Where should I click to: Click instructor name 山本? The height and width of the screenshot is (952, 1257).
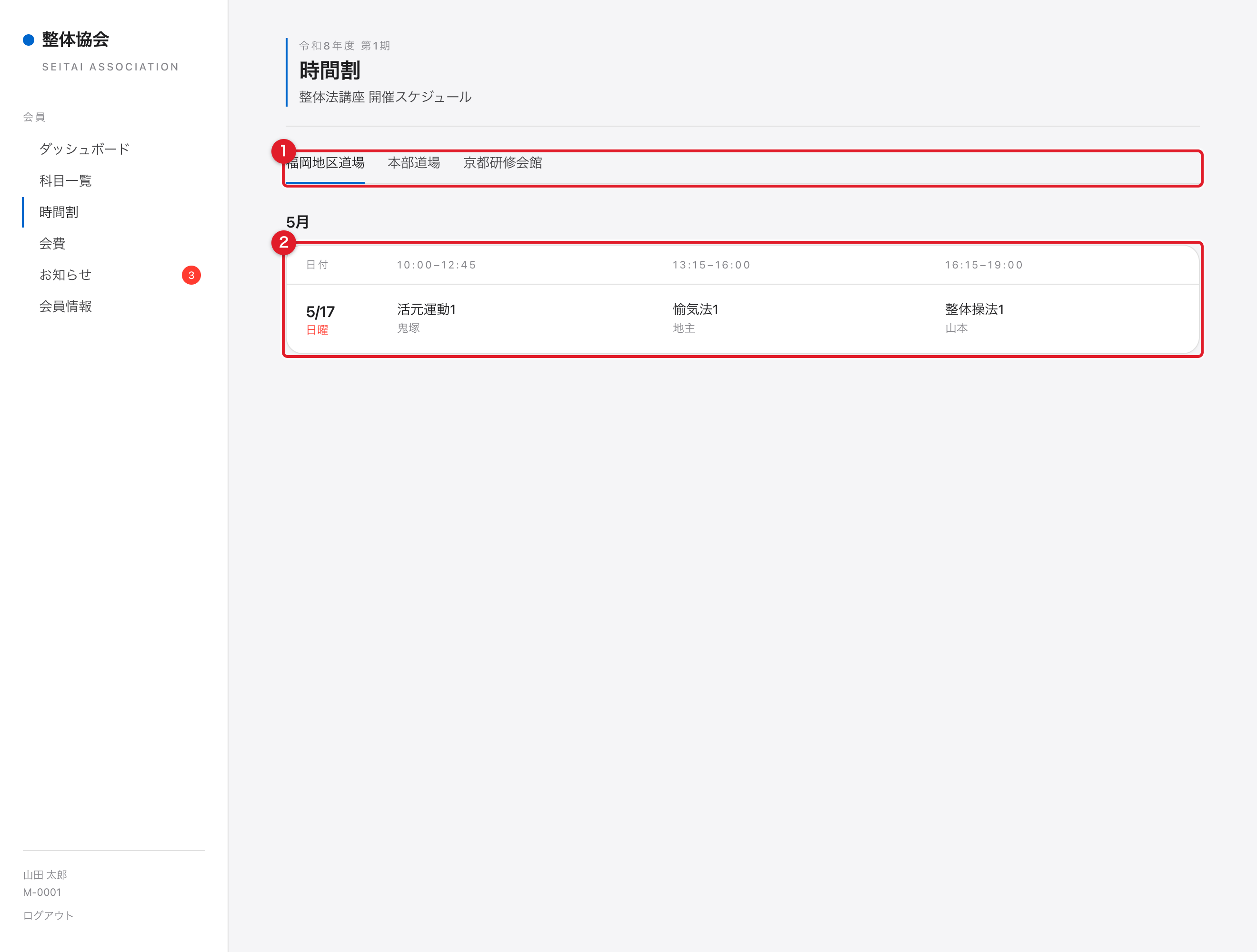tap(957, 328)
